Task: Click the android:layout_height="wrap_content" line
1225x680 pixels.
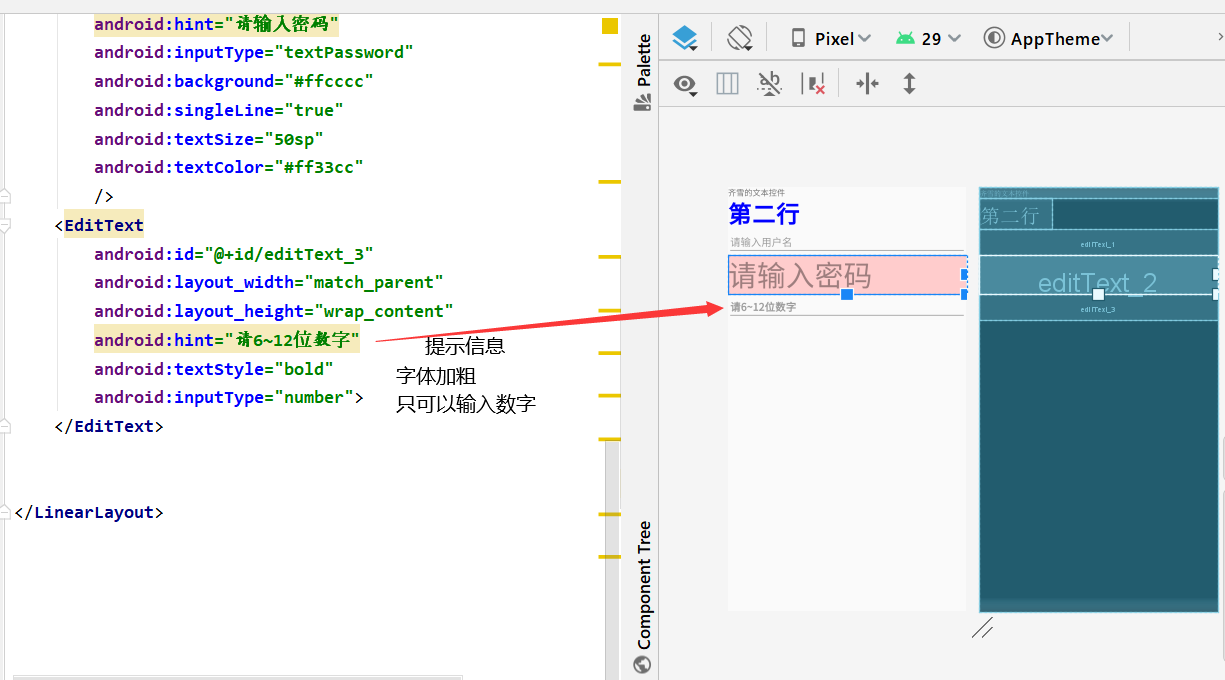Action: 274,311
